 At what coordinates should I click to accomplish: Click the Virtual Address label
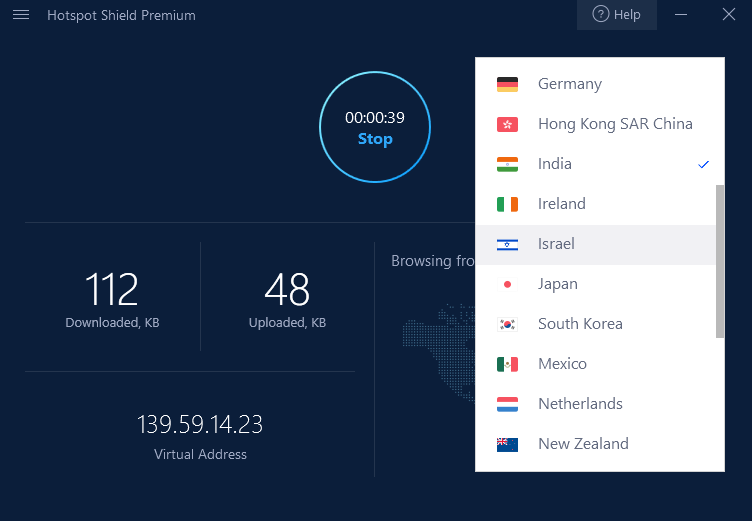[x=200, y=454]
